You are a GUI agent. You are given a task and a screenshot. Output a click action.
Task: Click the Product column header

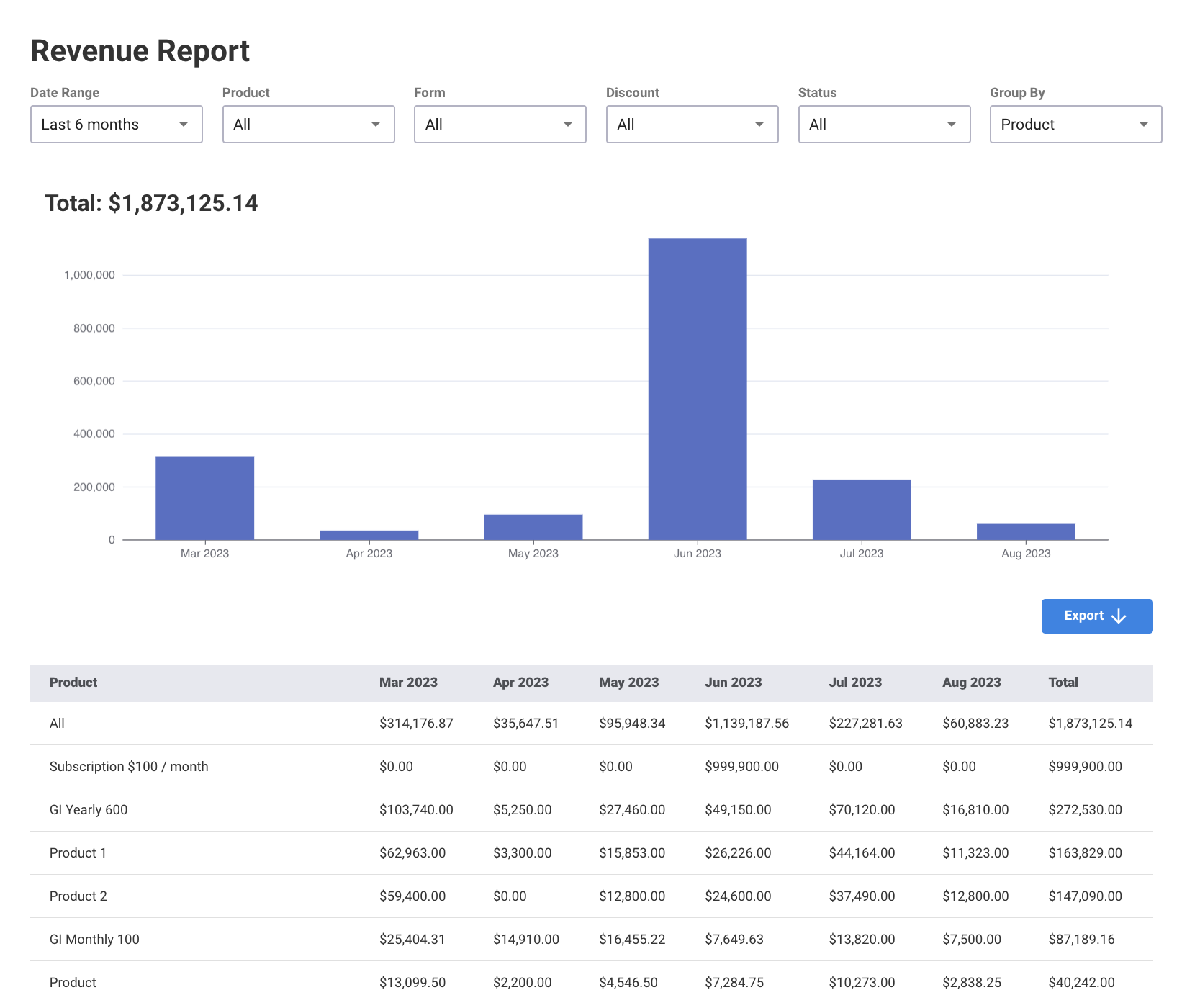coord(73,683)
